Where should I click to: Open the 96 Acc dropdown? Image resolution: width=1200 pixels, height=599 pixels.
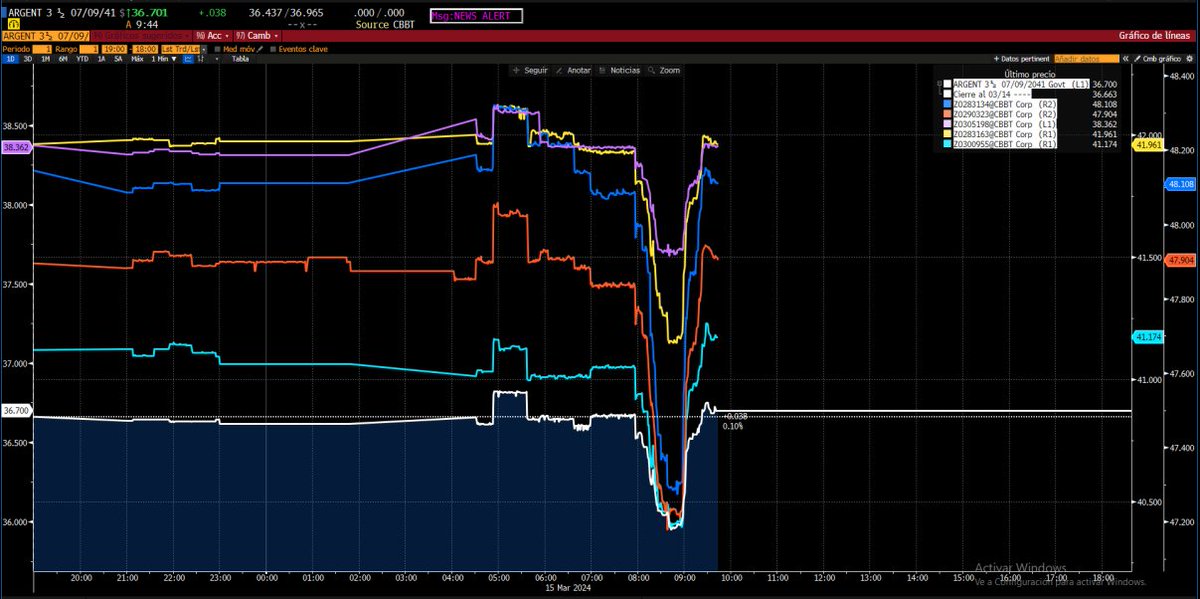(x=214, y=36)
